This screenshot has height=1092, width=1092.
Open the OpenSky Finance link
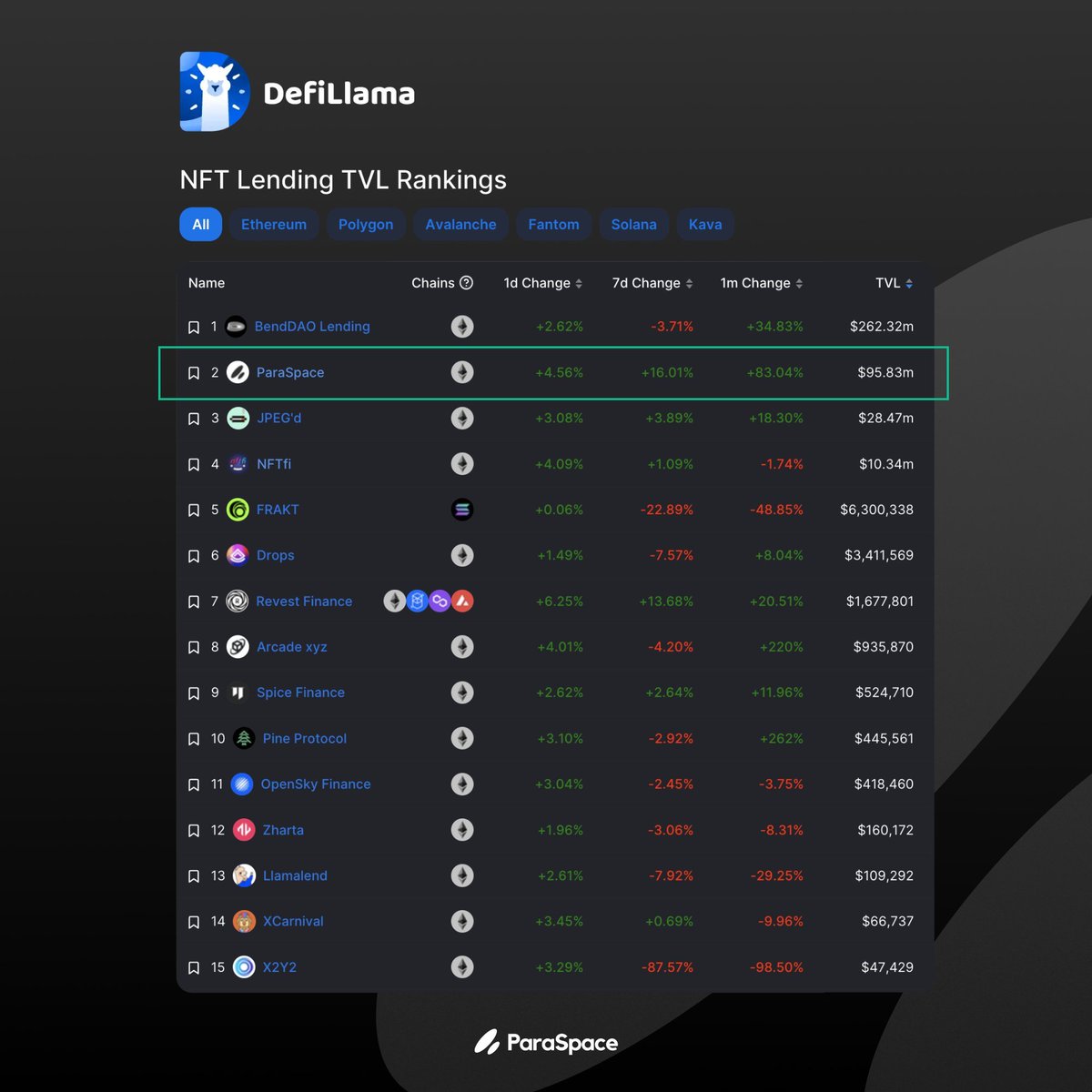point(316,784)
